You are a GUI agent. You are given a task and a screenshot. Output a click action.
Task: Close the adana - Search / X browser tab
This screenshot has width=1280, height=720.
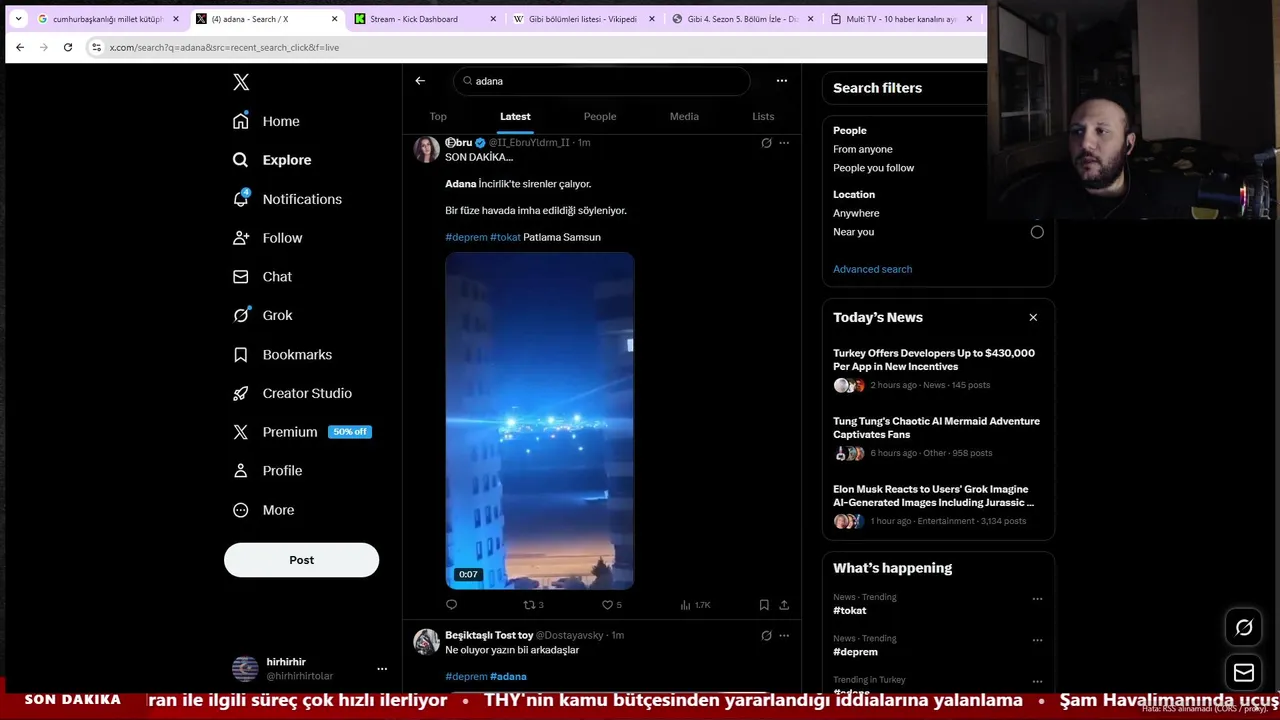[334, 19]
